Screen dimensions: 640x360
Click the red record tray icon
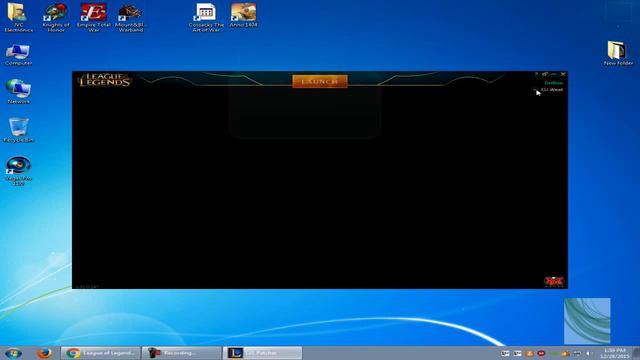[x=541, y=353]
